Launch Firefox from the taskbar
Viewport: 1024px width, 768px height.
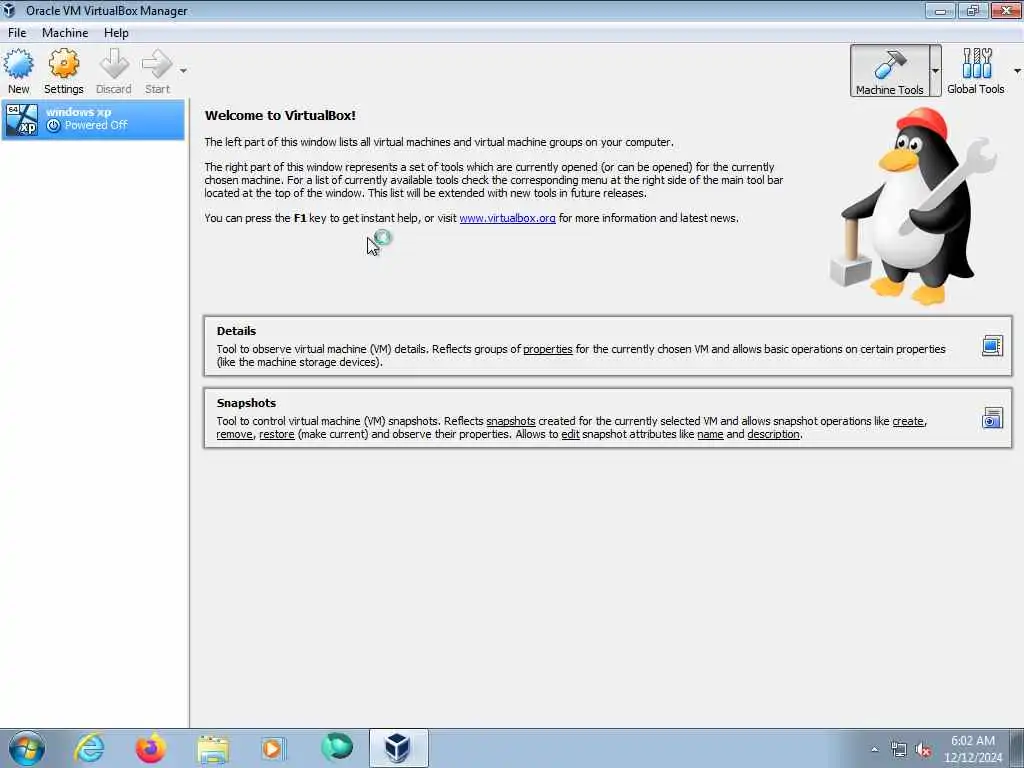(x=151, y=748)
